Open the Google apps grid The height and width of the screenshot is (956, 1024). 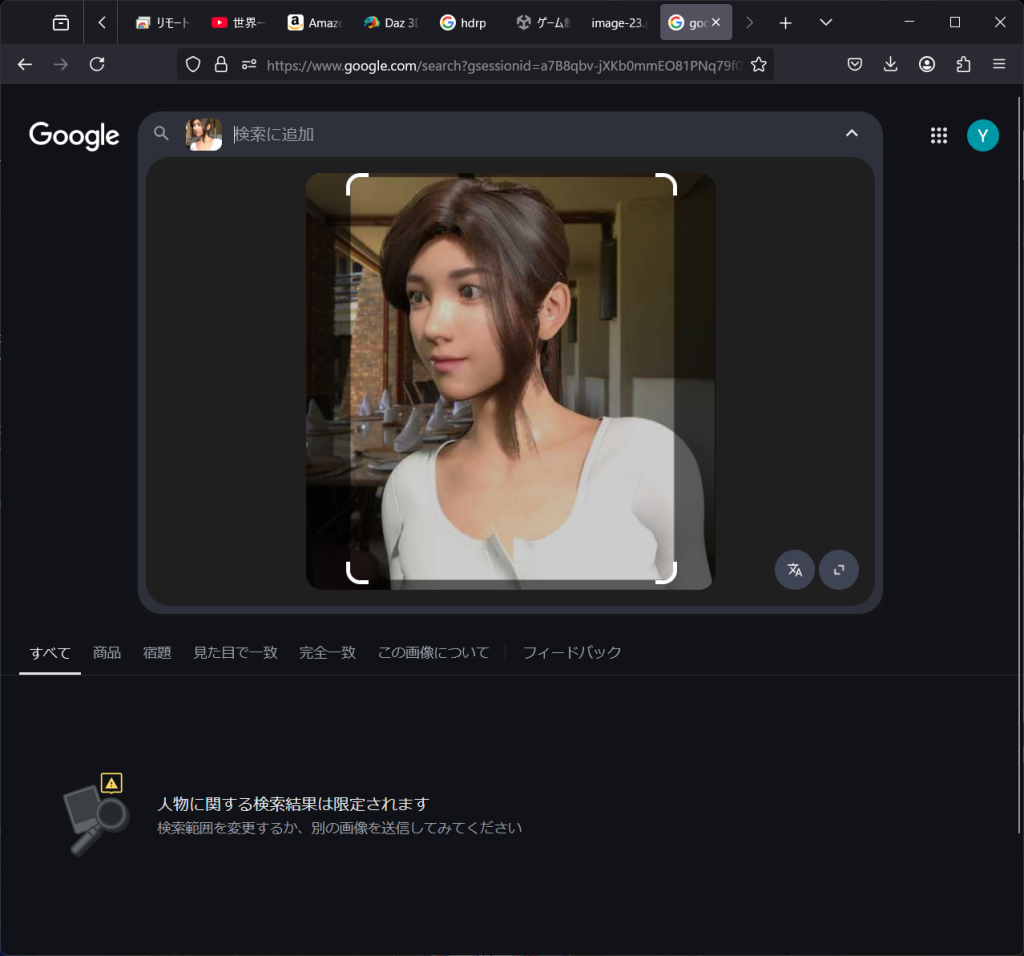[x=938, y=136]
